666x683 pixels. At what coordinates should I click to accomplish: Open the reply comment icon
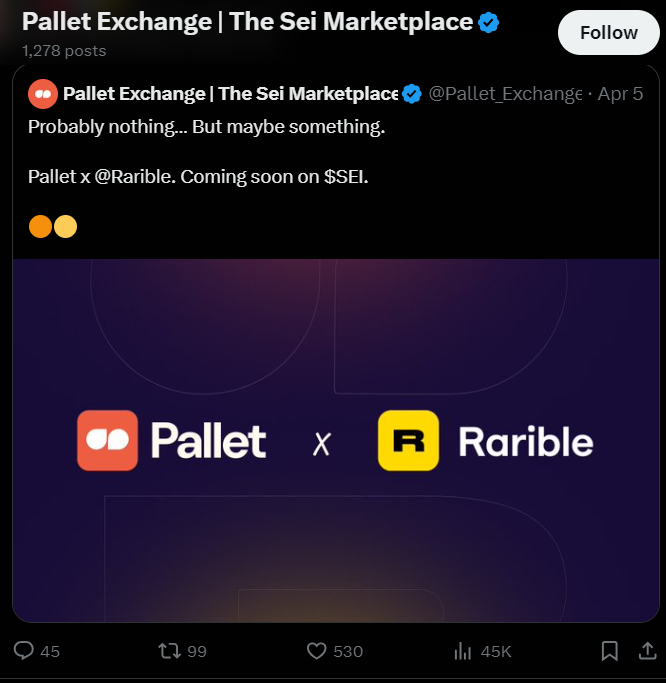pos(24,651)
